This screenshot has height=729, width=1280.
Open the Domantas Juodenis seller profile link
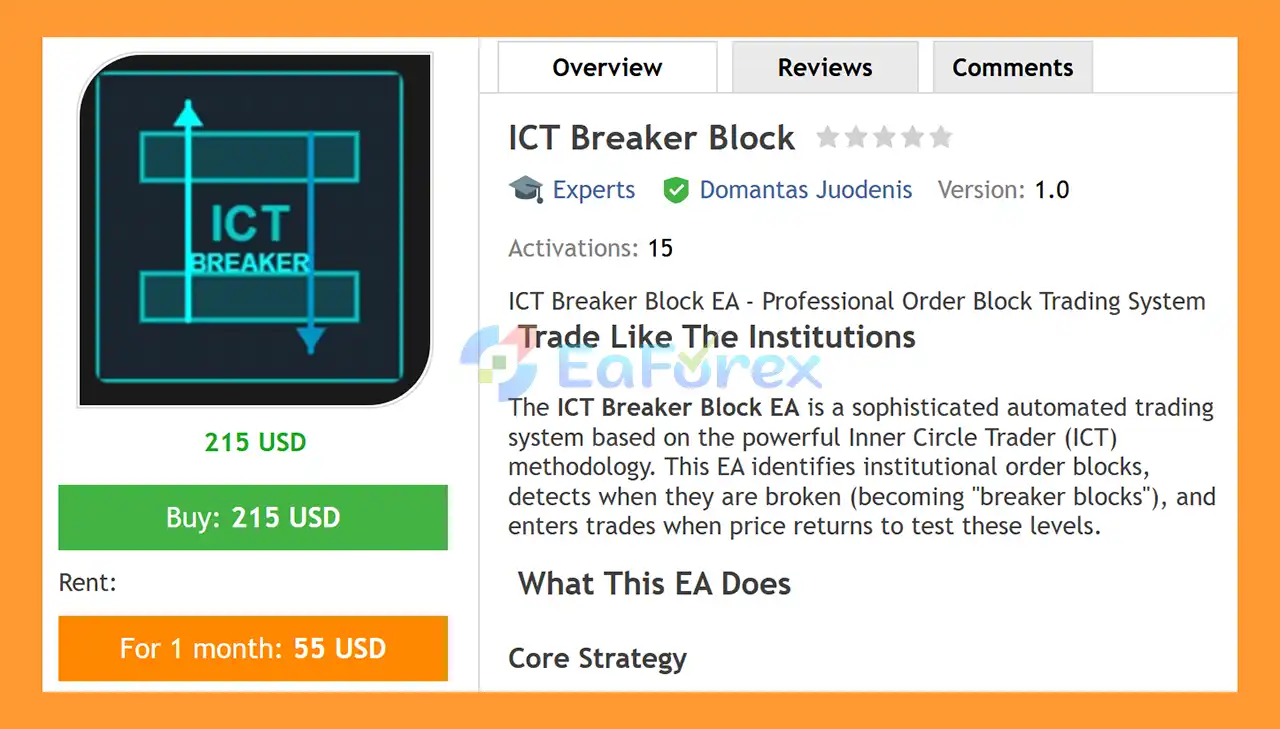pyautogui.click(x=806, y=189)
